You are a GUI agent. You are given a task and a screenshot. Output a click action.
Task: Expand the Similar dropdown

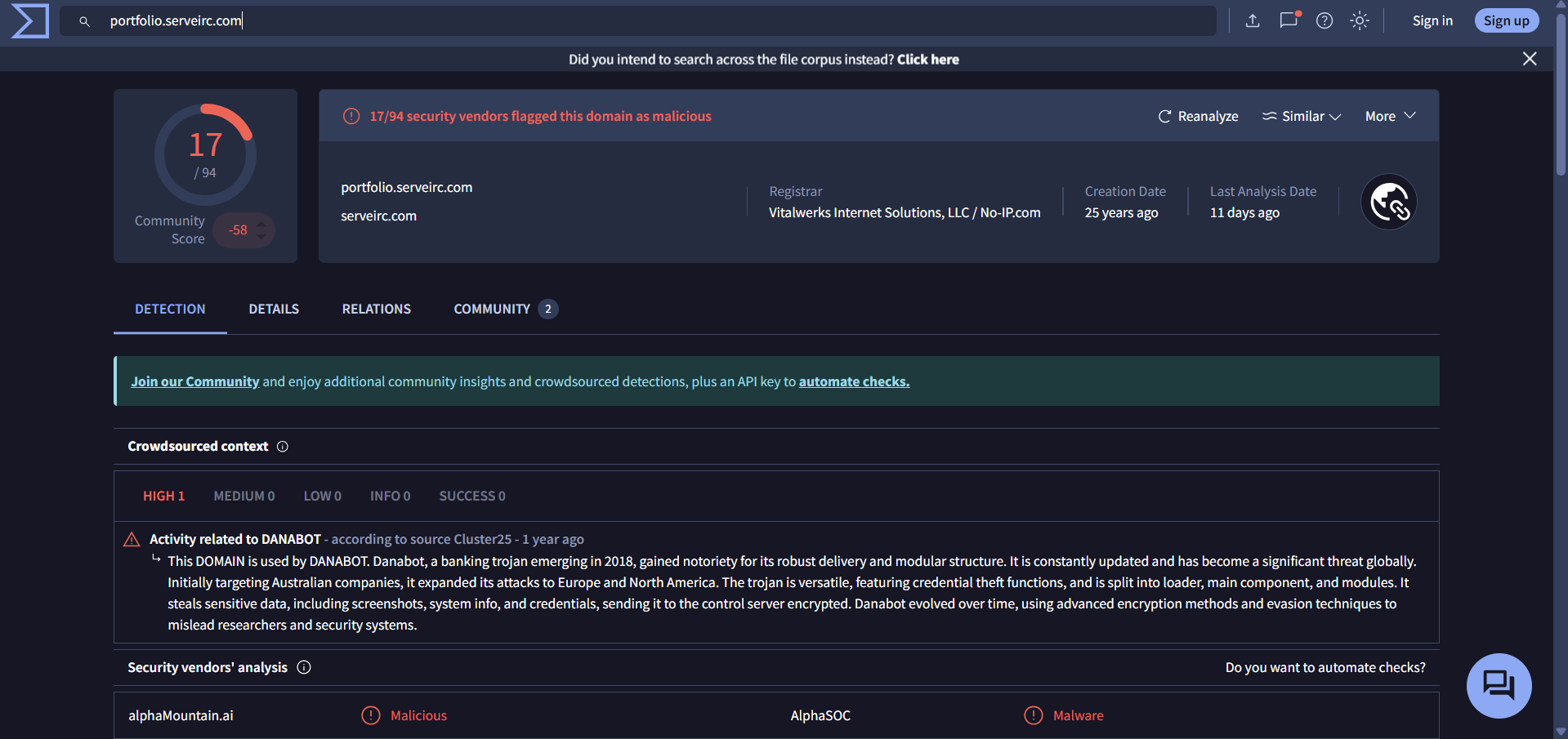click(1302, 117)
